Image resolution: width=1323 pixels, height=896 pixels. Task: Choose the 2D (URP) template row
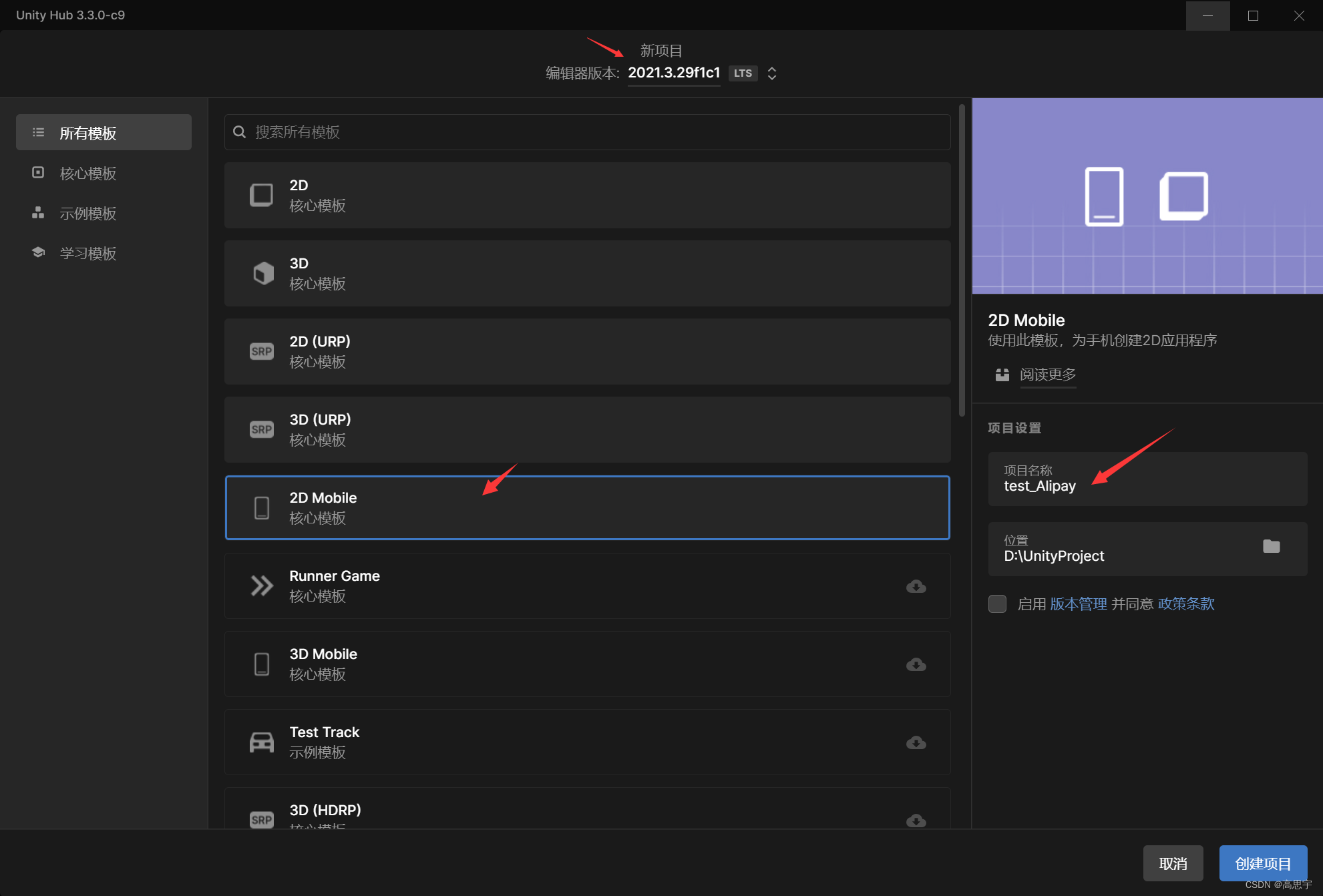click(587, 351)
